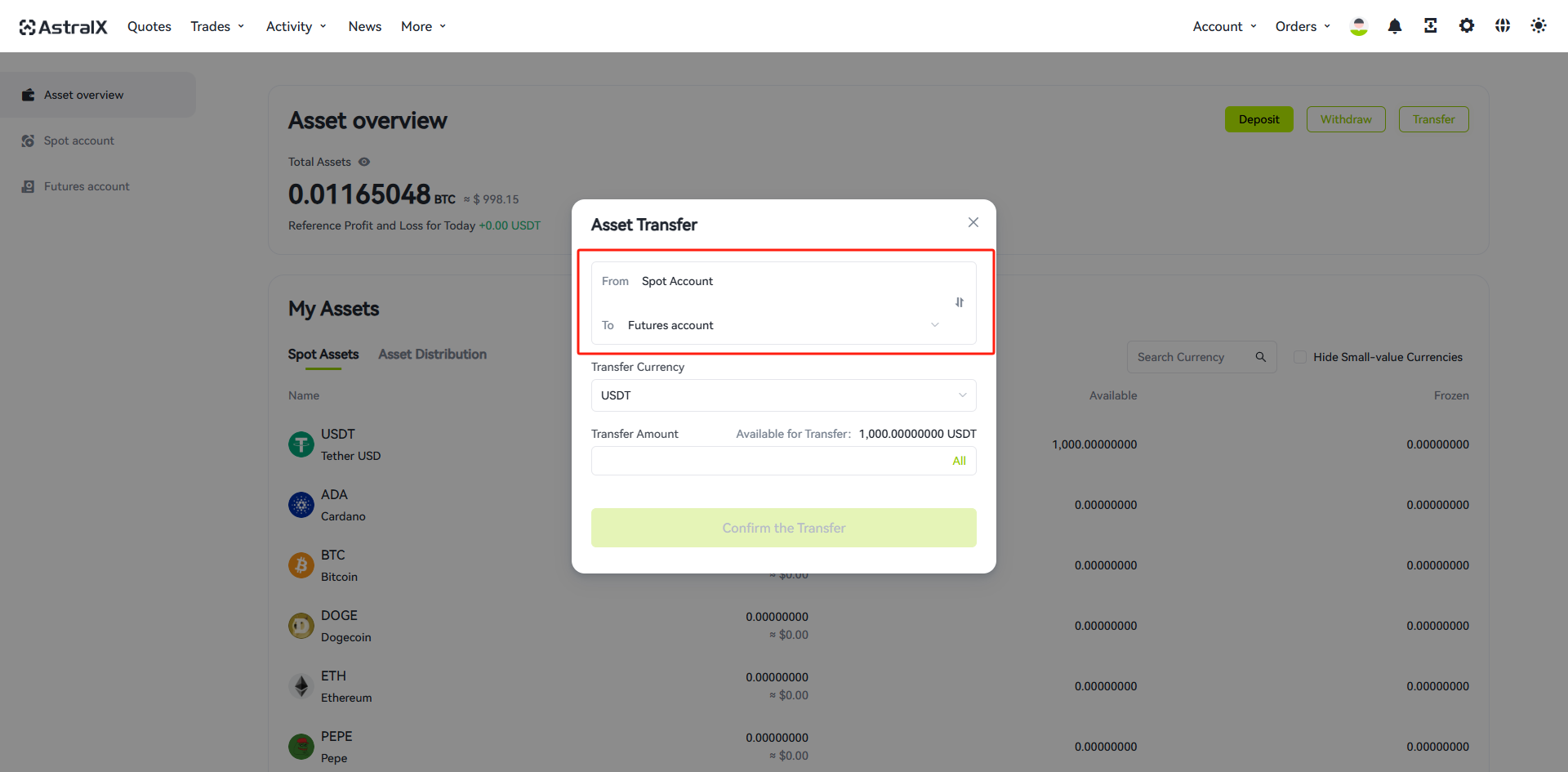Close the Asset Transfer dialog
Image resolution: width=1568 pixels, height=772 pixels.
[x=973, y=222]
